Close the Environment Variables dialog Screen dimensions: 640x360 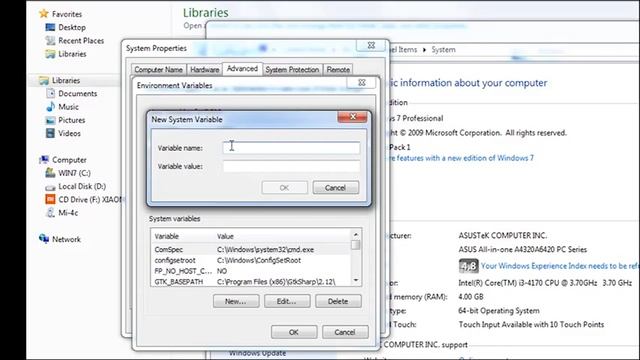(361, 82)
